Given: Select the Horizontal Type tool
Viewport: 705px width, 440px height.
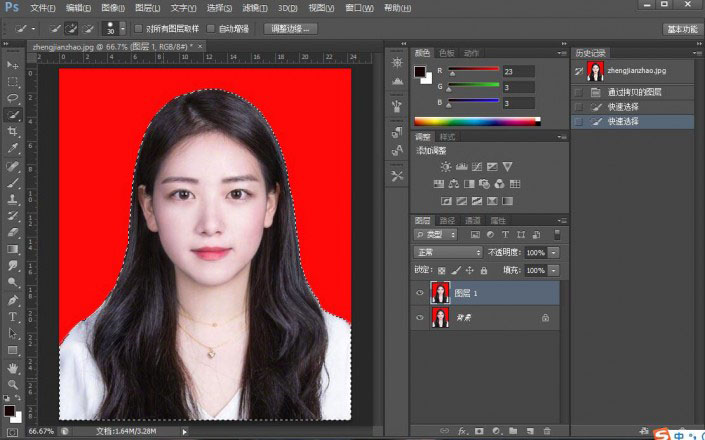Looking at the screenshot, I should click(x=13, y=317).
